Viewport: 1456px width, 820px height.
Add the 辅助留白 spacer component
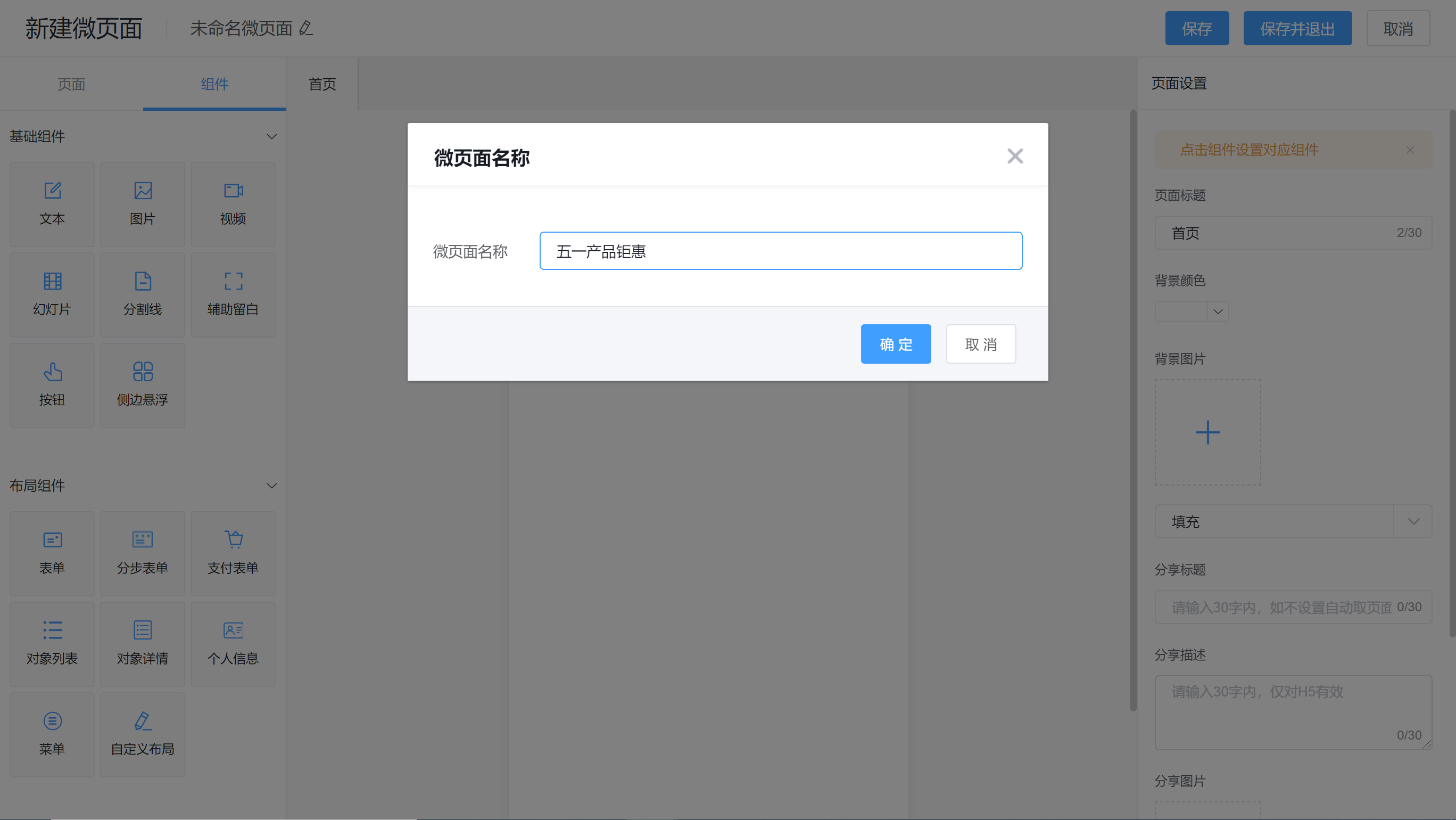(233, 294)
